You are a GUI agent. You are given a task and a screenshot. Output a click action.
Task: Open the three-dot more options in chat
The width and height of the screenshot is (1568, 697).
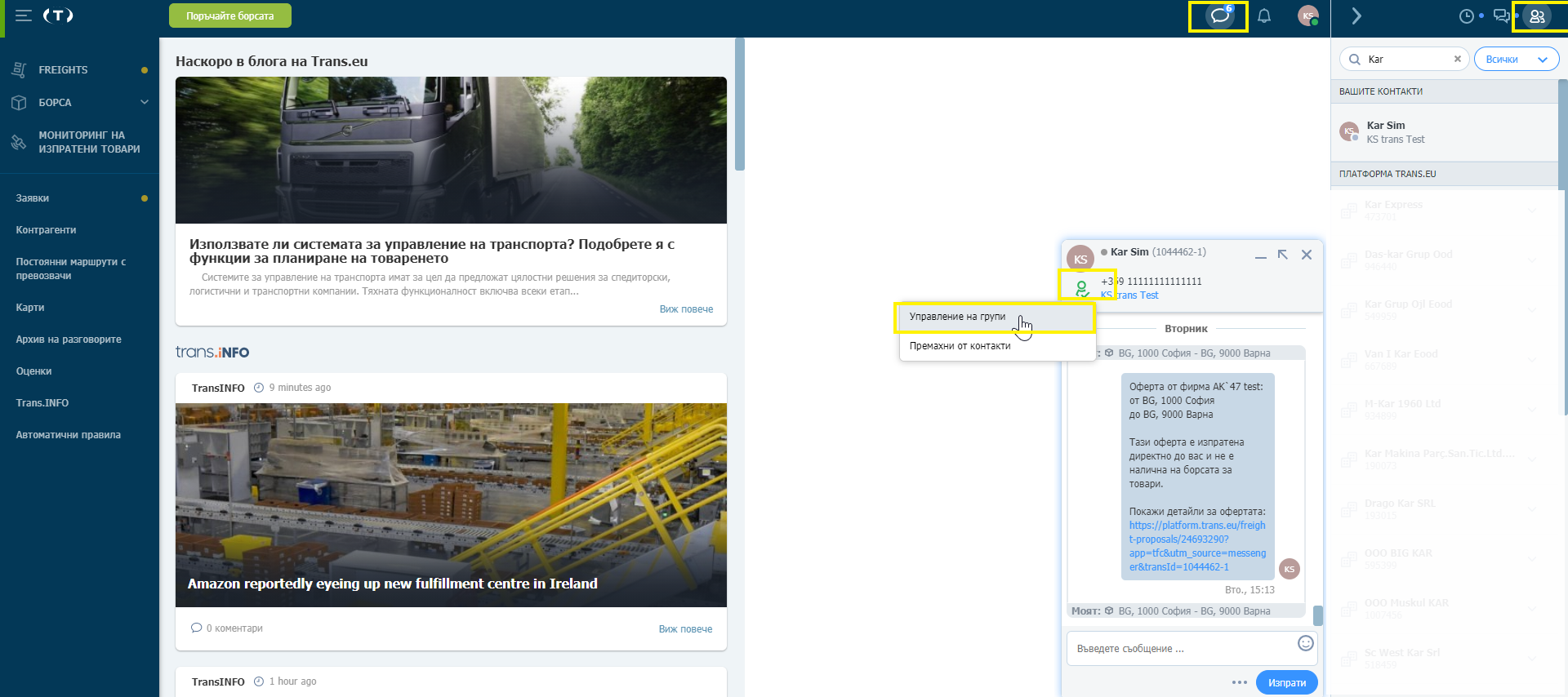pos(1240,682)
